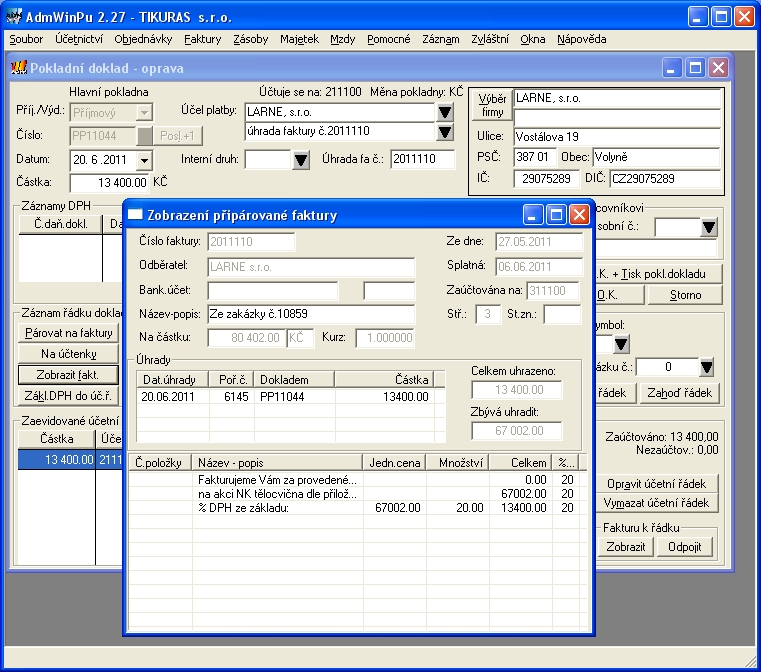The width and height of the screenshot is (761, 672).
Task: Maximize the Zobrazení připárované faktury dialog
Action: click(556, 214)
